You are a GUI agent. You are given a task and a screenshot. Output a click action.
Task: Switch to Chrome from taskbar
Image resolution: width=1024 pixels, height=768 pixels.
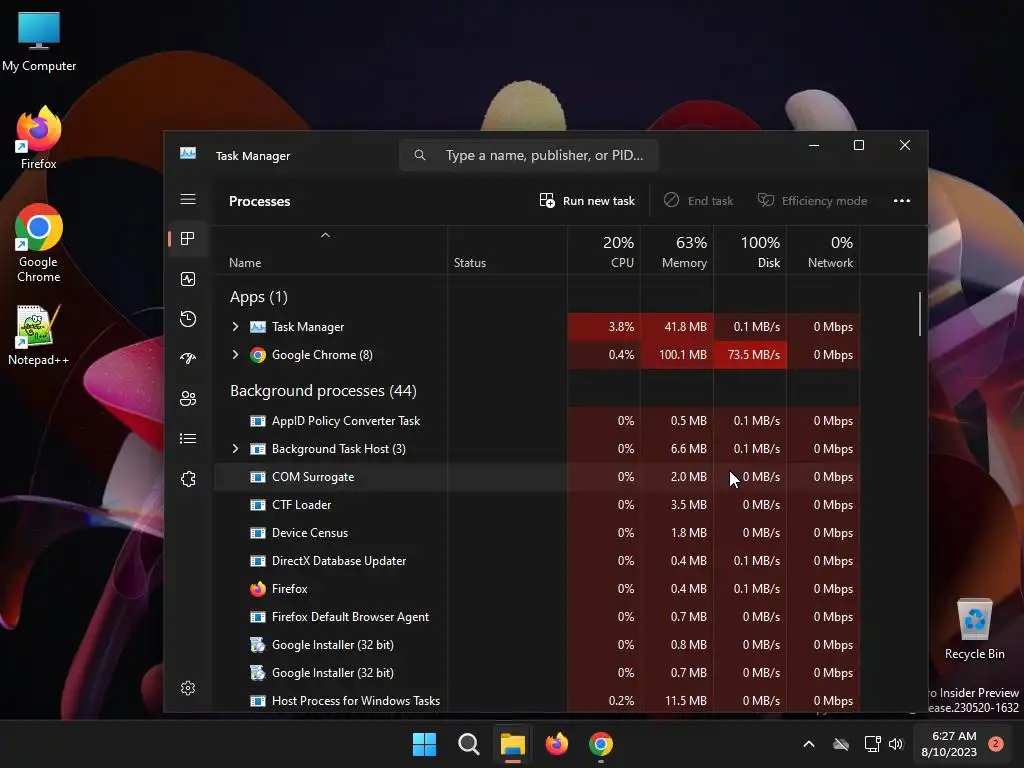(601, 744)
